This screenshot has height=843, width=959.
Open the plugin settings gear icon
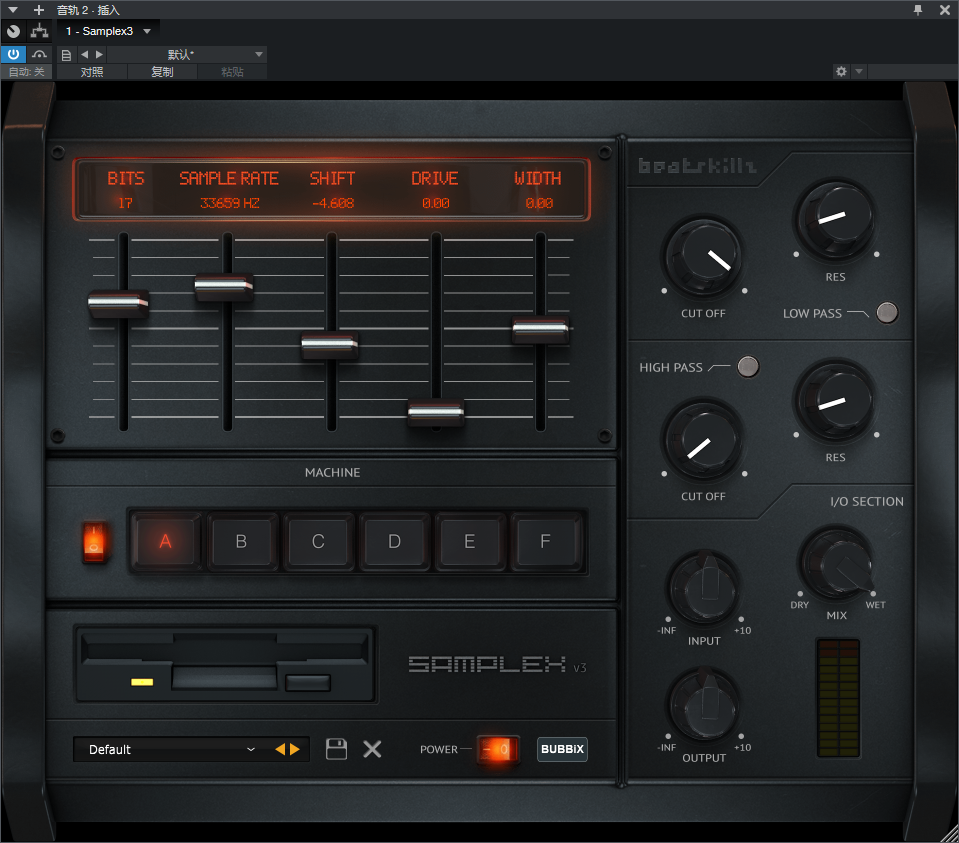pos(841,72)
